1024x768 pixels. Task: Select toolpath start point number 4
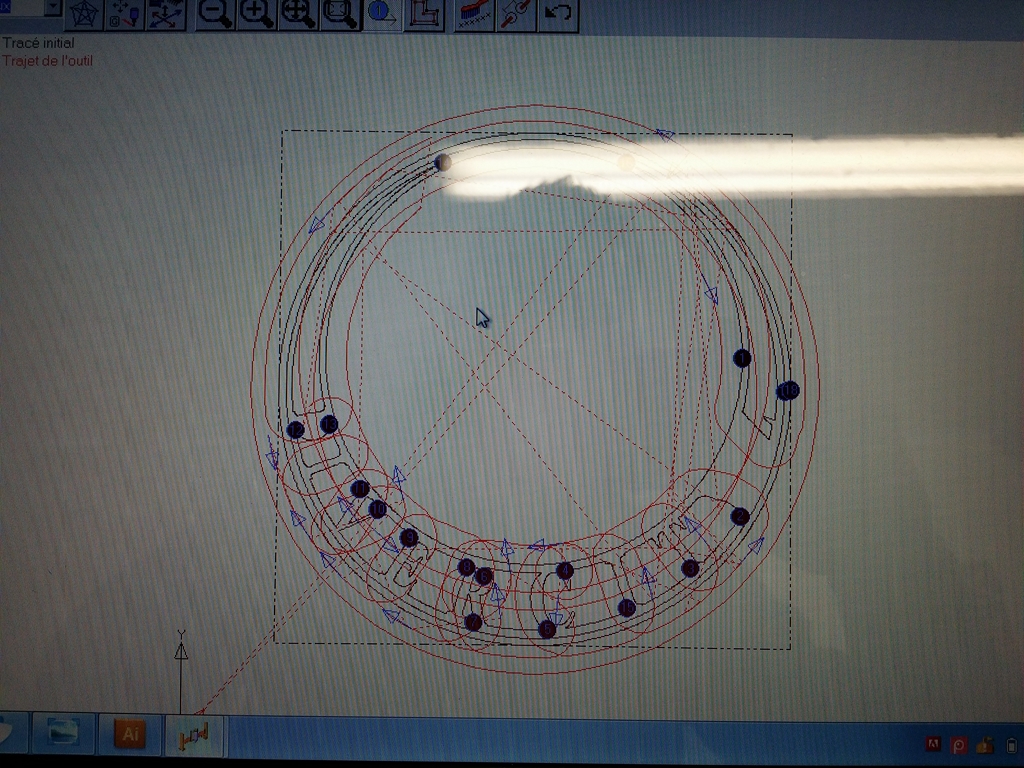tap(565, 571)
